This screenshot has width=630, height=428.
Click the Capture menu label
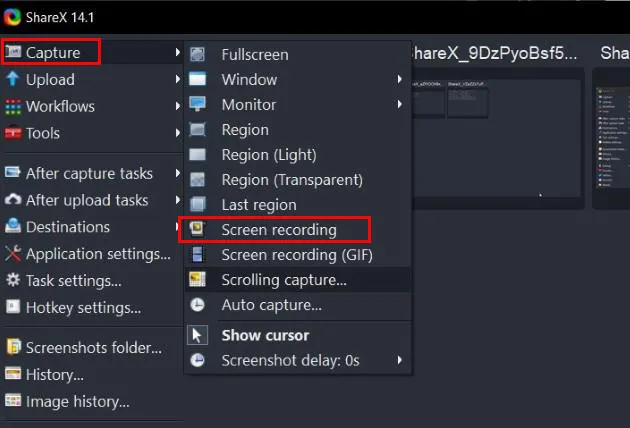[53, 53]
